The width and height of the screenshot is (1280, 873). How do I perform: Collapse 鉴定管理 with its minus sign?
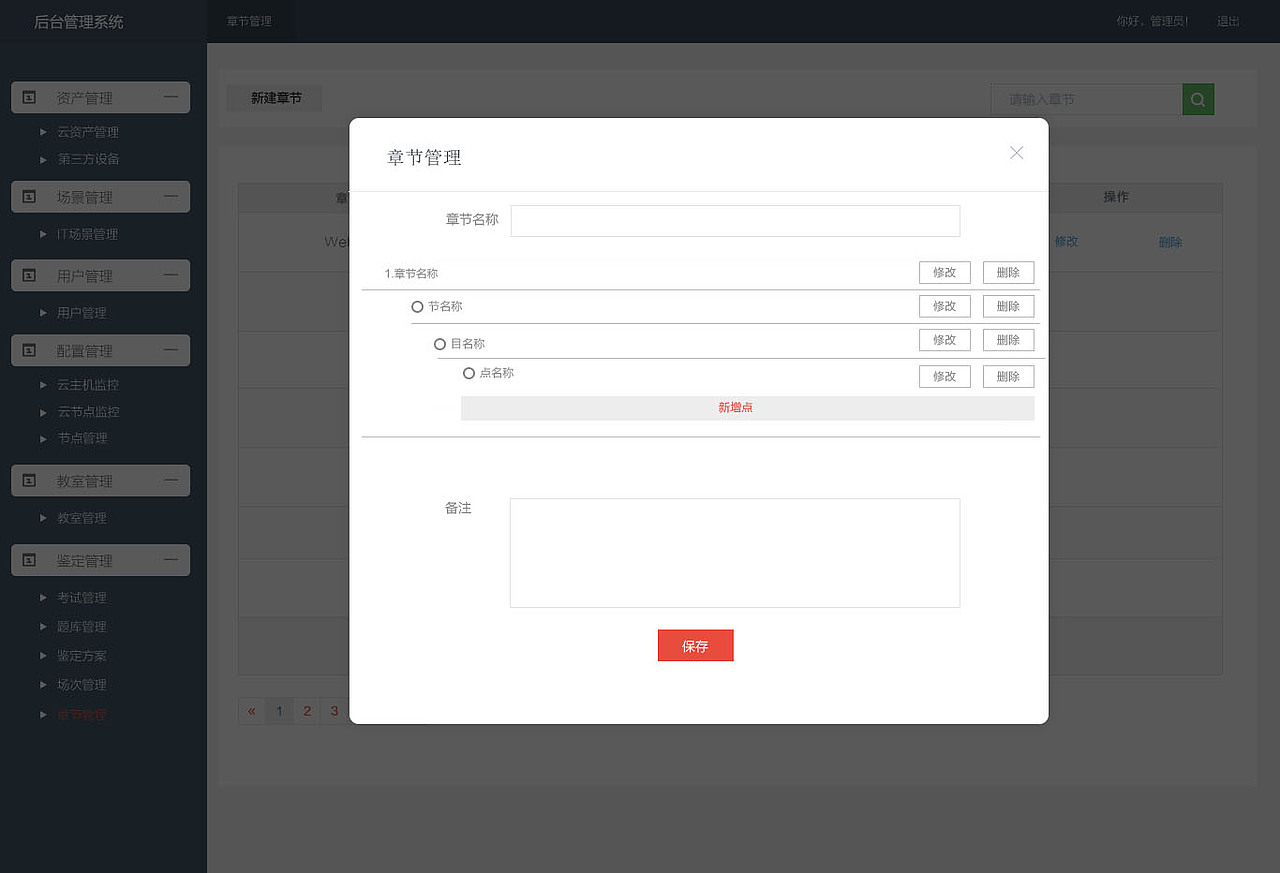(x=171, y=559)
